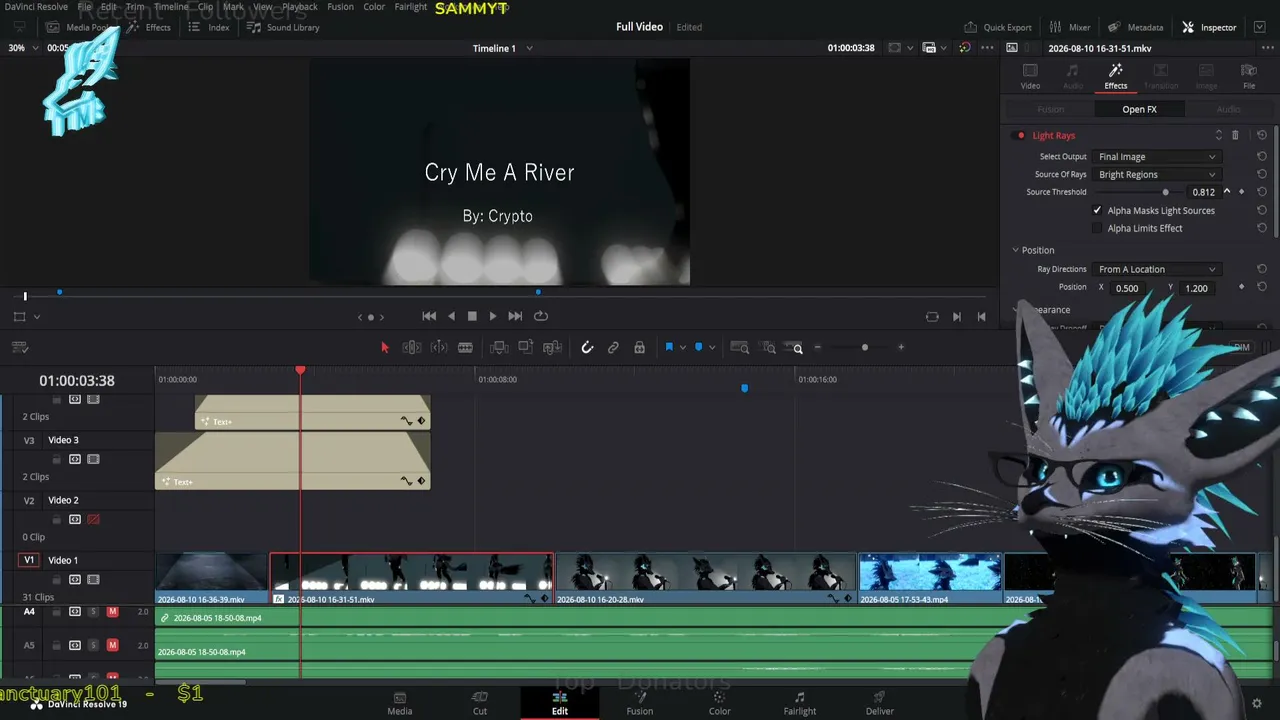Reset the Select Output parameter
The image size is (1280, 720).
click(x=1262, y=157)
